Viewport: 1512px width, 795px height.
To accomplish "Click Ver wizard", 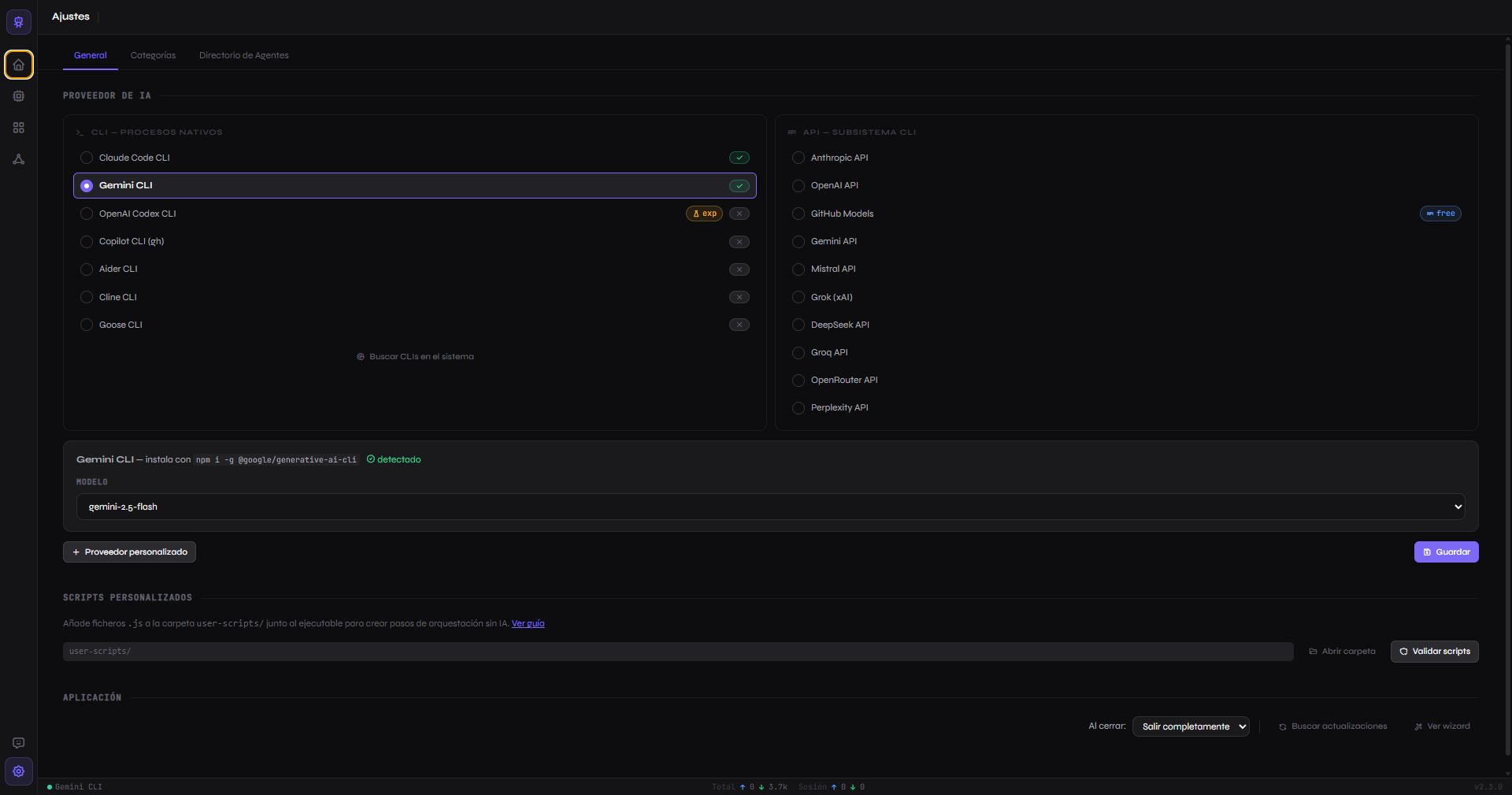I will point(1442,726).
